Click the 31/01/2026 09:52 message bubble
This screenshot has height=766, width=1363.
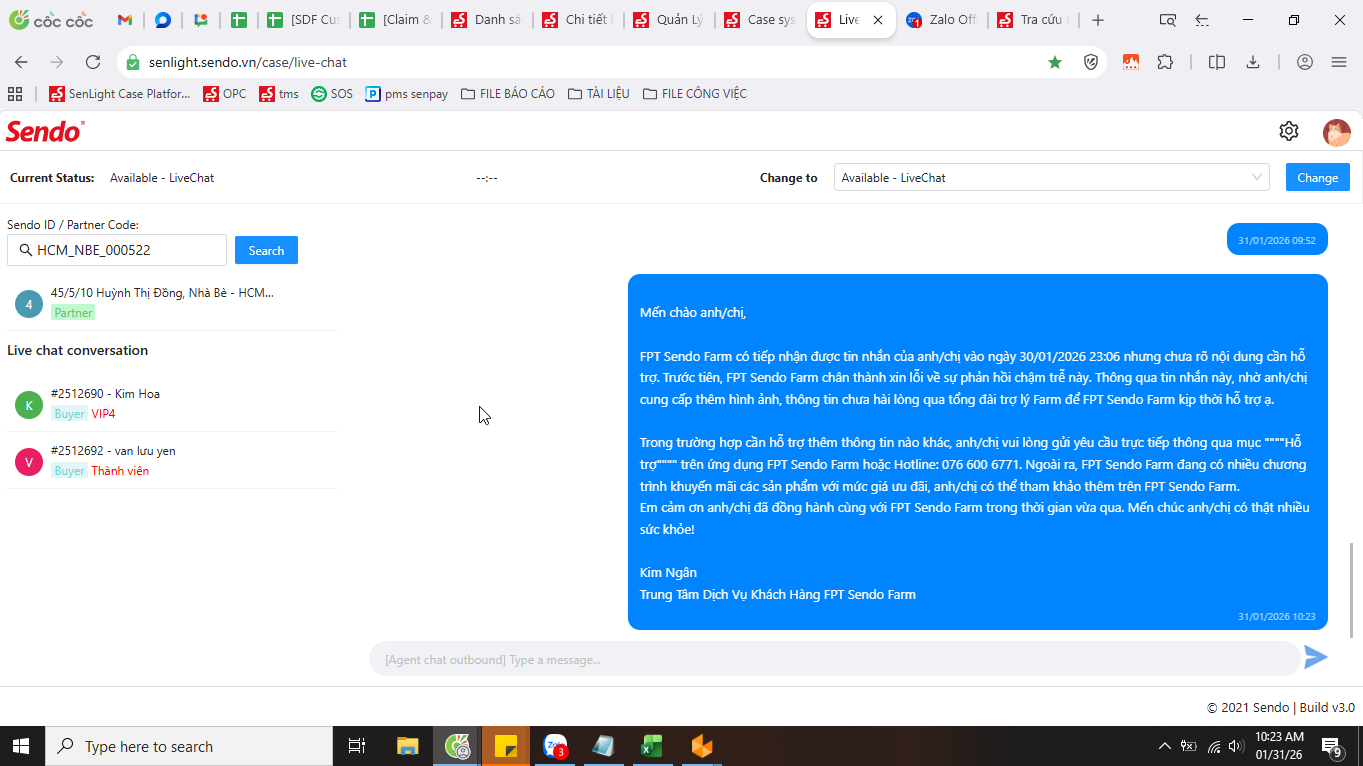[x=1277, y=239]
